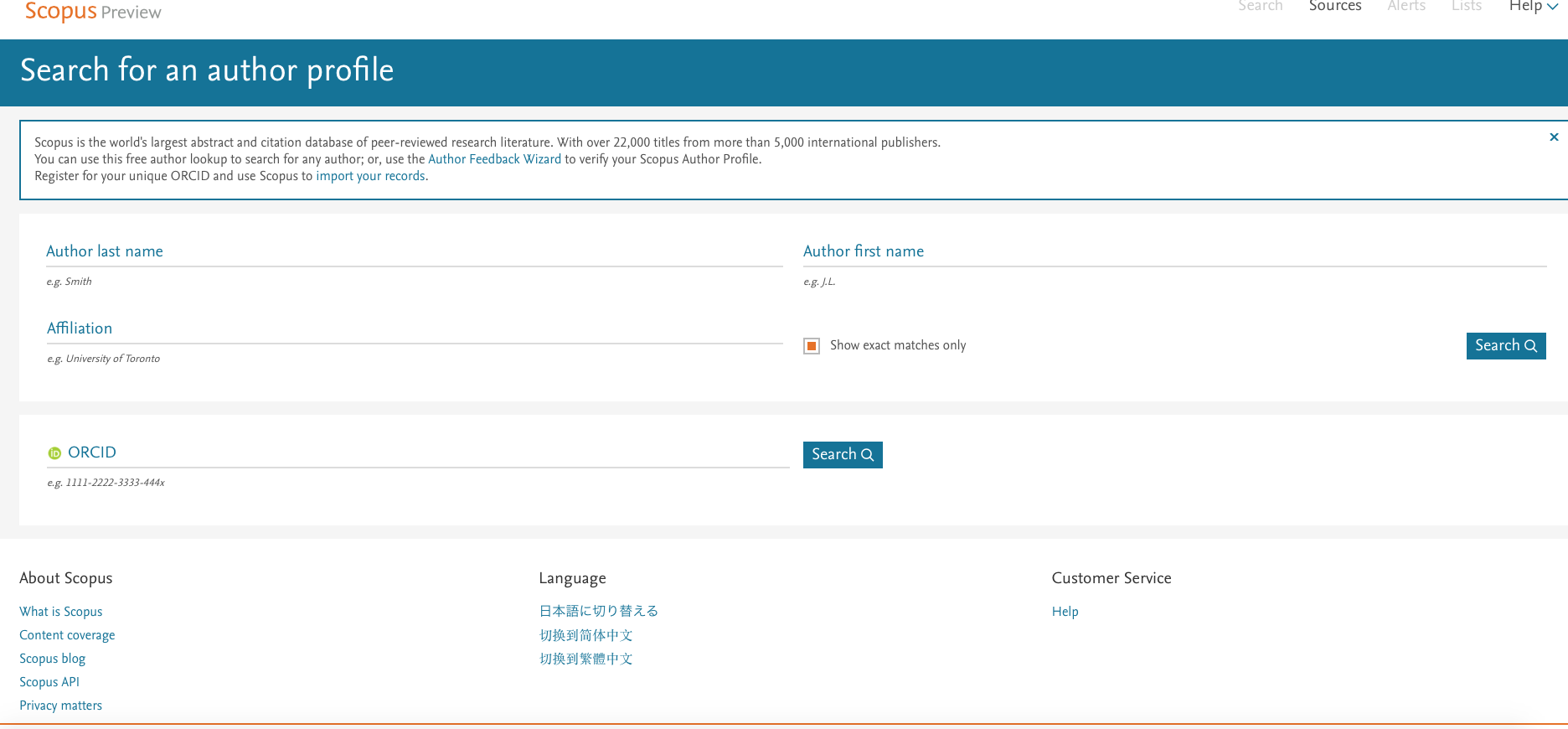Click the Scopus logo
The image size is (1568, 729).
pos(93,12)
